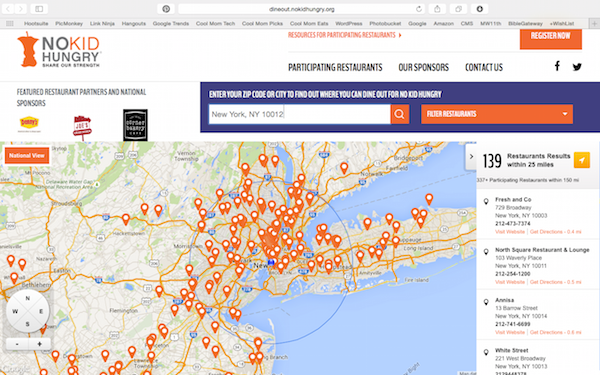600x375 pixels.
Task: Select the Fresh and Co restaurant name
Action: point(513,199)
